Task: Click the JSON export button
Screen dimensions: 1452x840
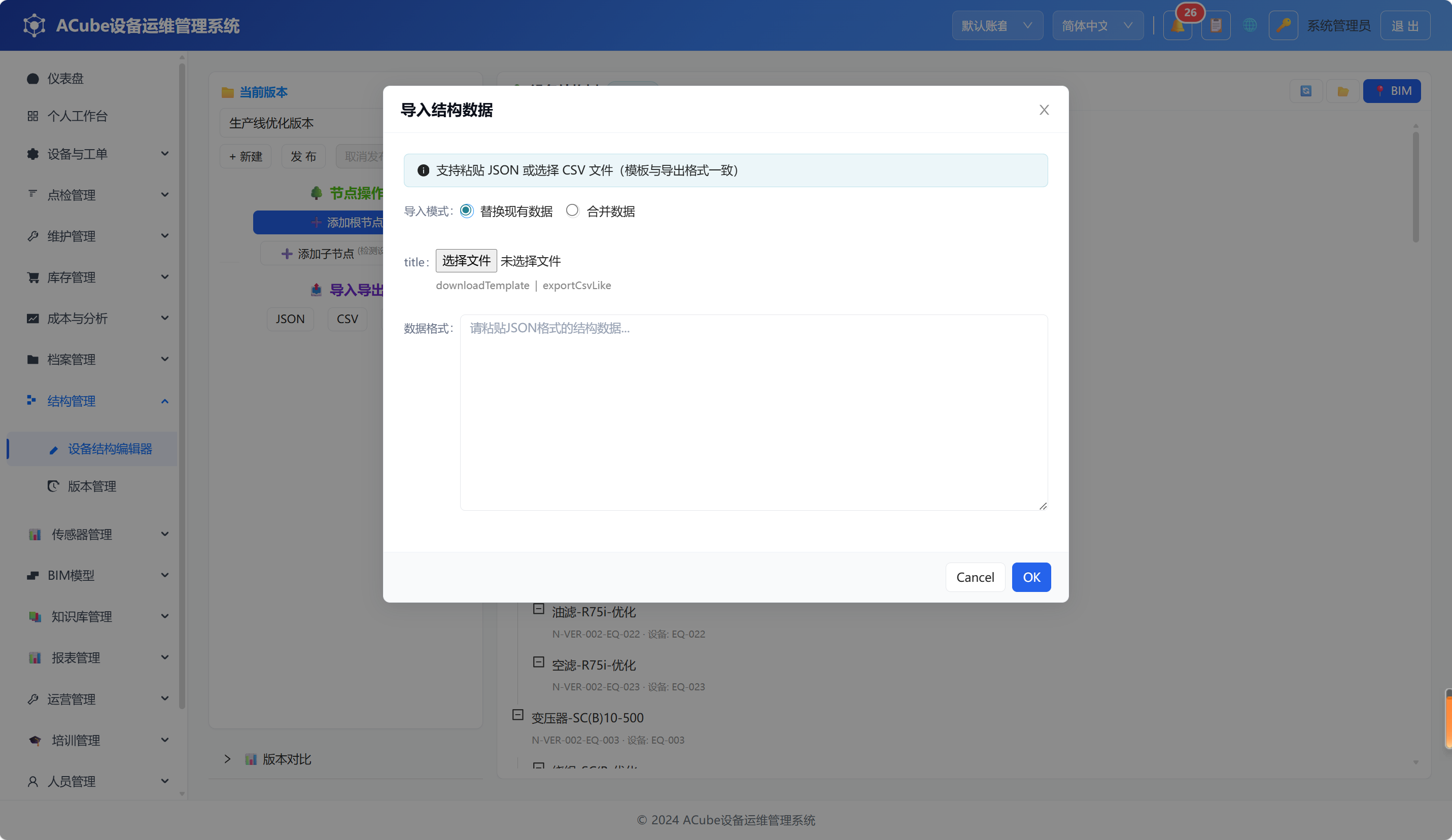Action: click(290, 319)
